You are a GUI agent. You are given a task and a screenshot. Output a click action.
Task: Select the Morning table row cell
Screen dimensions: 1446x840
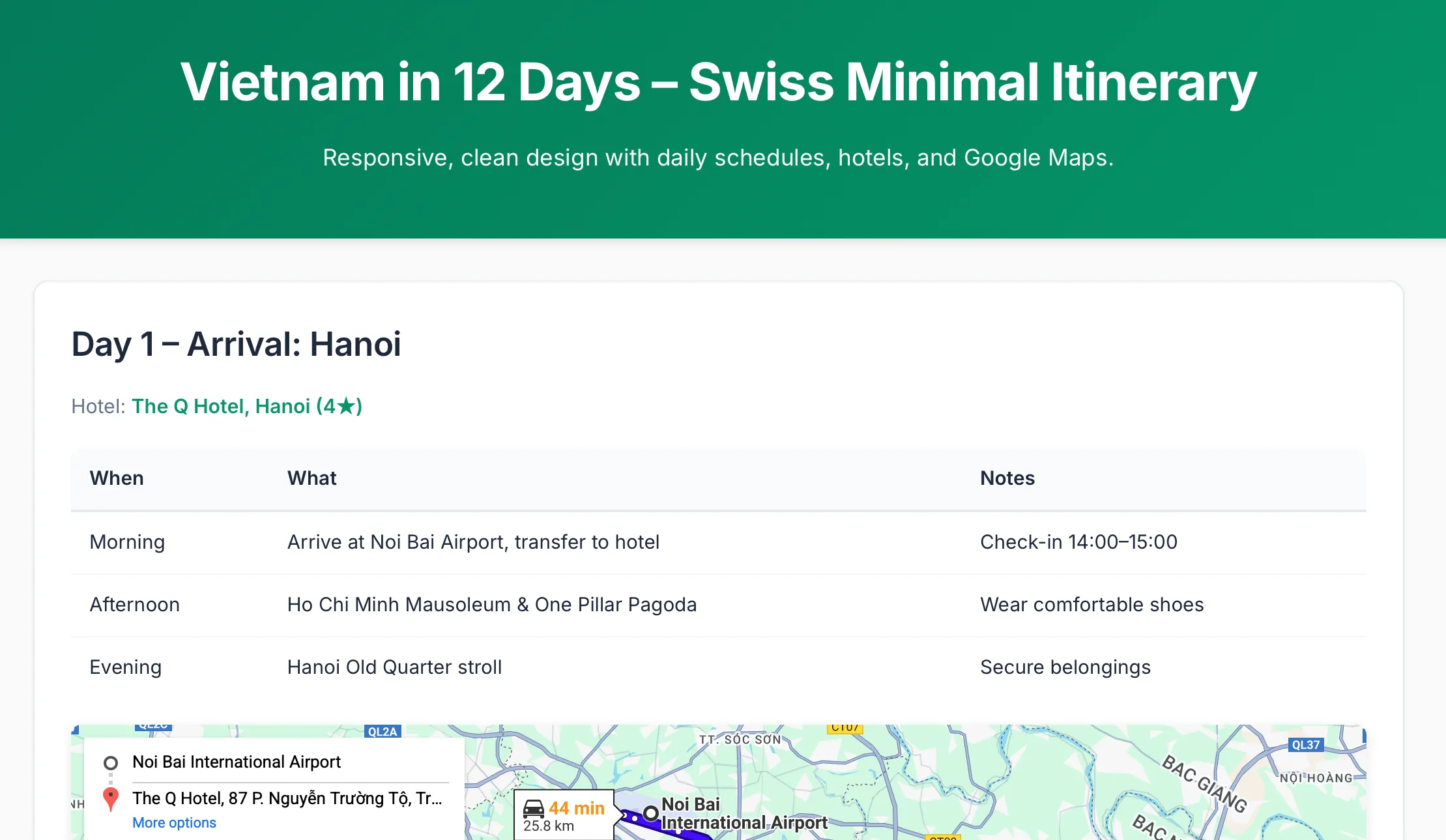pos(127,542)
